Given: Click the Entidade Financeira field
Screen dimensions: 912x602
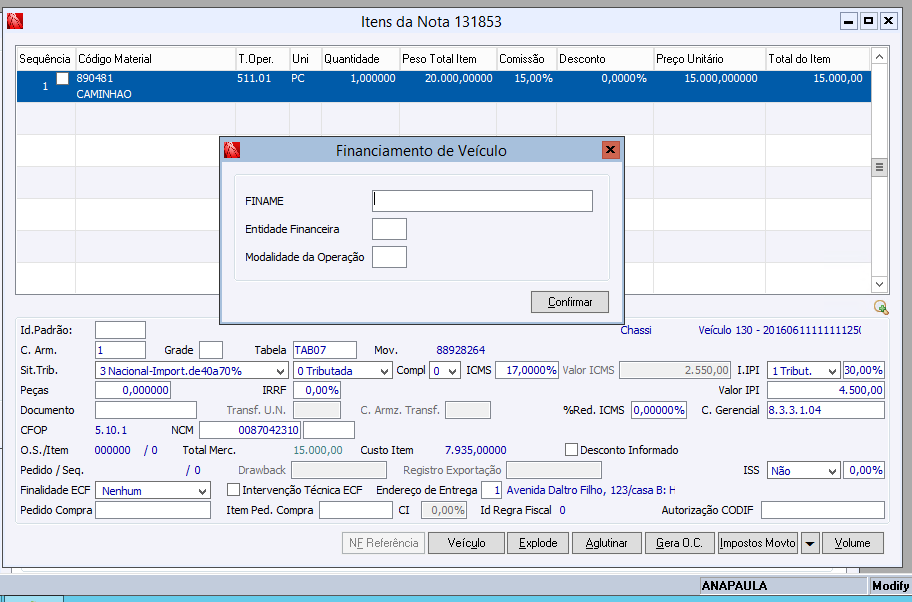Looking at the screenshot, I should pyautogui.click(x=389, y=229).
